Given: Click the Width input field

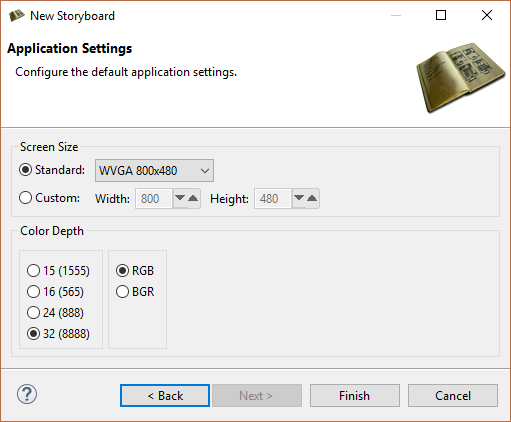Looking at the screenshot, I should click(x=154, y=199).
